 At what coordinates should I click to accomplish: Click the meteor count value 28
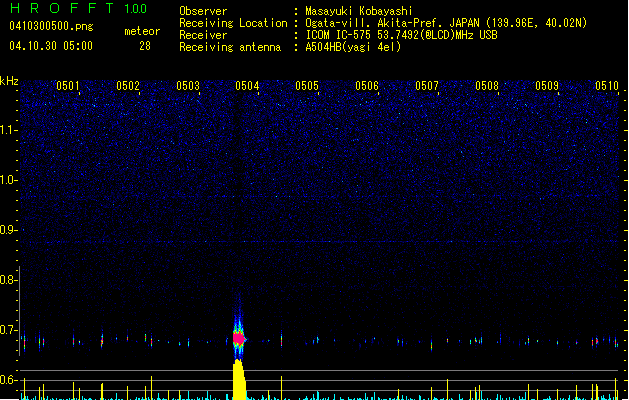(x=145, y=46)
